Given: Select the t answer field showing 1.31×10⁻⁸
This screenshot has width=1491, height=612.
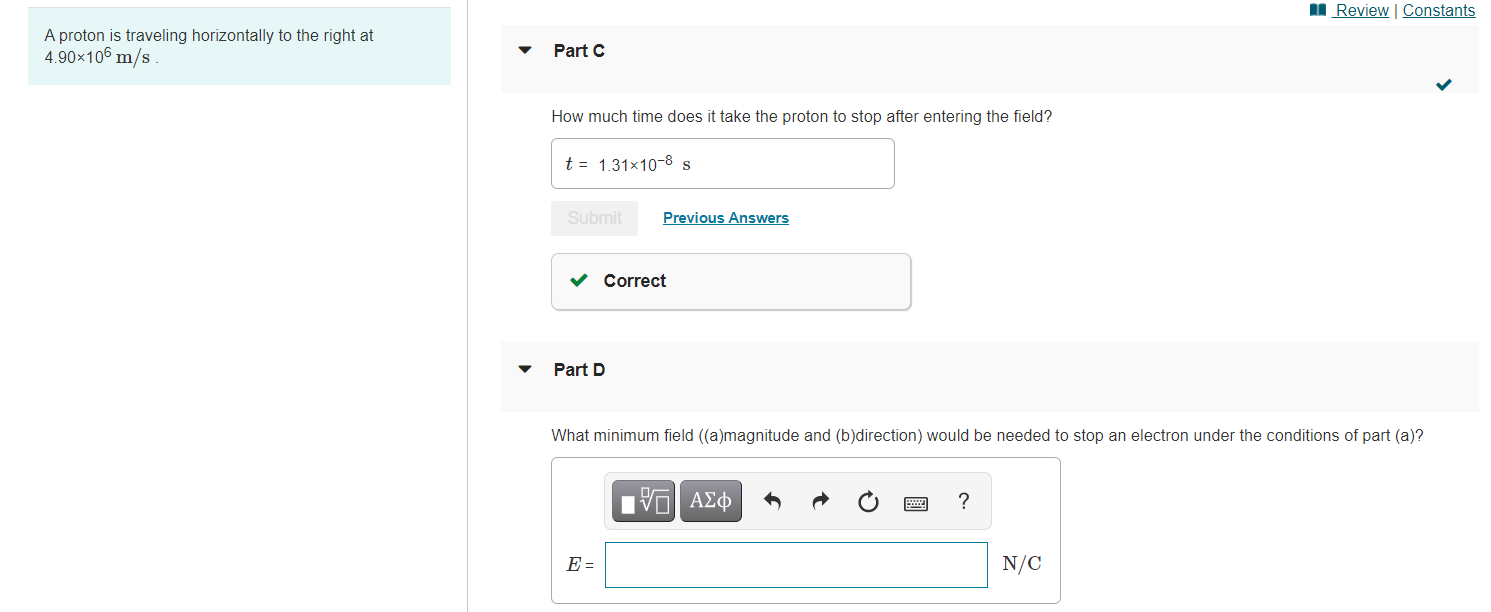Looking at the screenshot, I should (722, 163).
